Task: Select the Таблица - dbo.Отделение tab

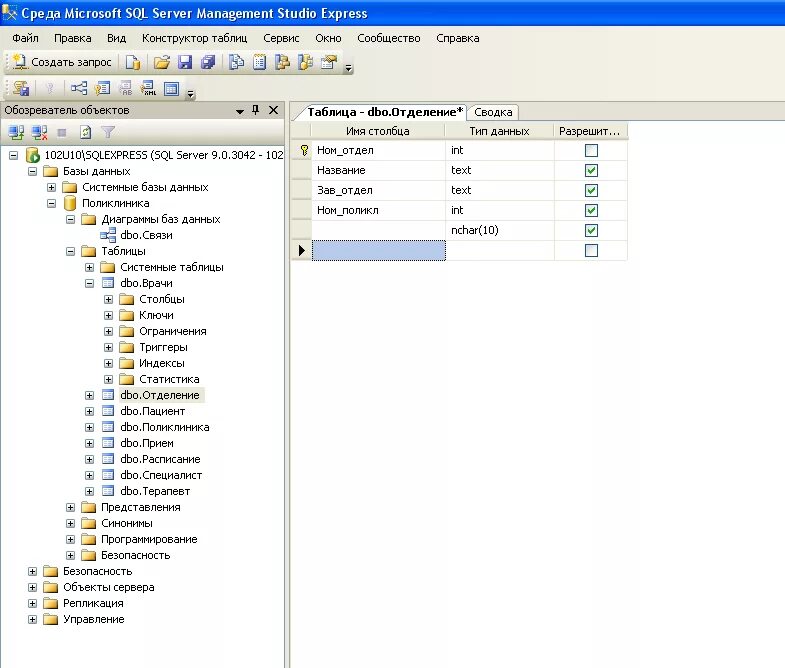Action: click(x=385, y=112)
